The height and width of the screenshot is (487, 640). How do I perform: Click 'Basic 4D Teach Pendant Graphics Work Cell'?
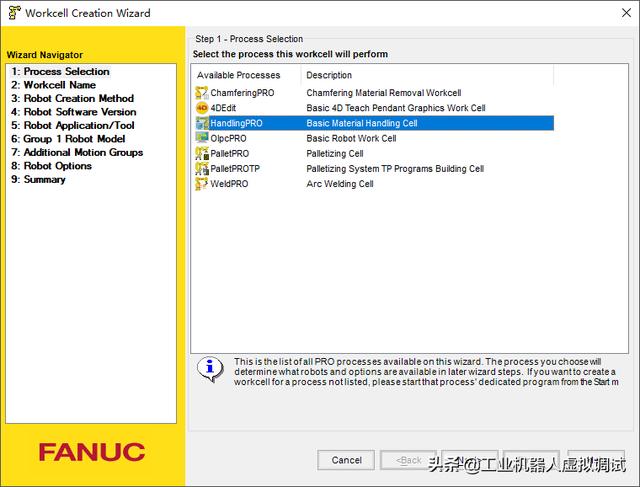[x=396, y=108]
